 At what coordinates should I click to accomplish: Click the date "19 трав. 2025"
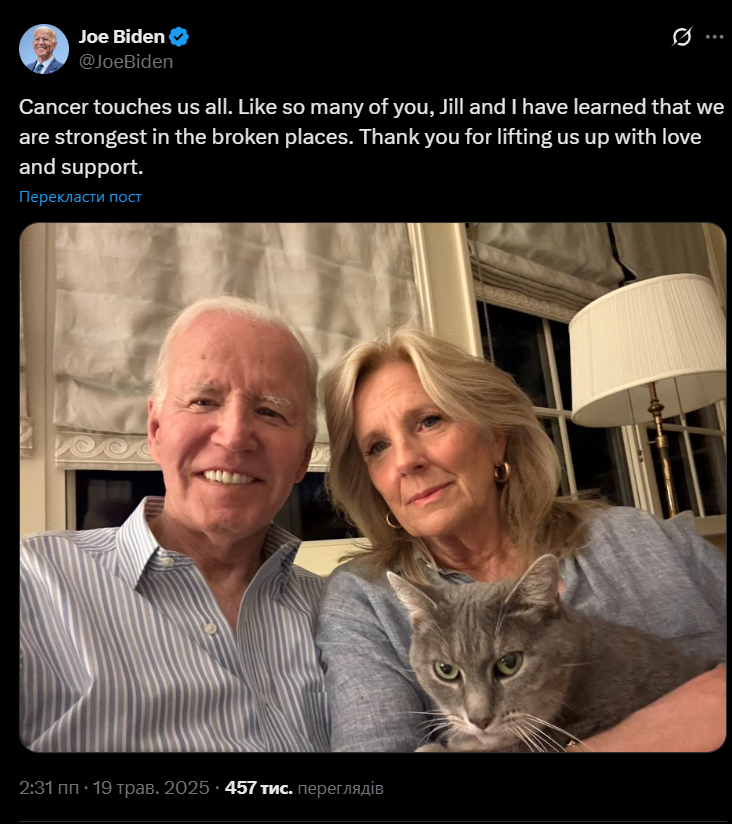click(151, 788)
